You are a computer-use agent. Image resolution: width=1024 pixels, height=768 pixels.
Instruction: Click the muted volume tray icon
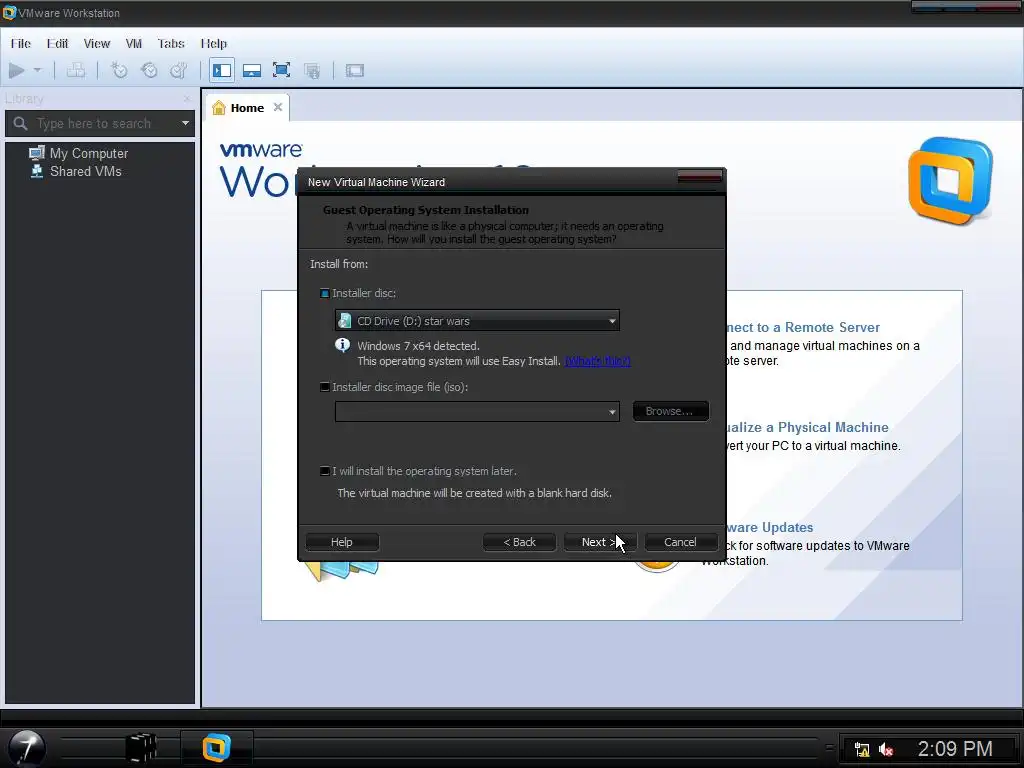click(886, 750)
